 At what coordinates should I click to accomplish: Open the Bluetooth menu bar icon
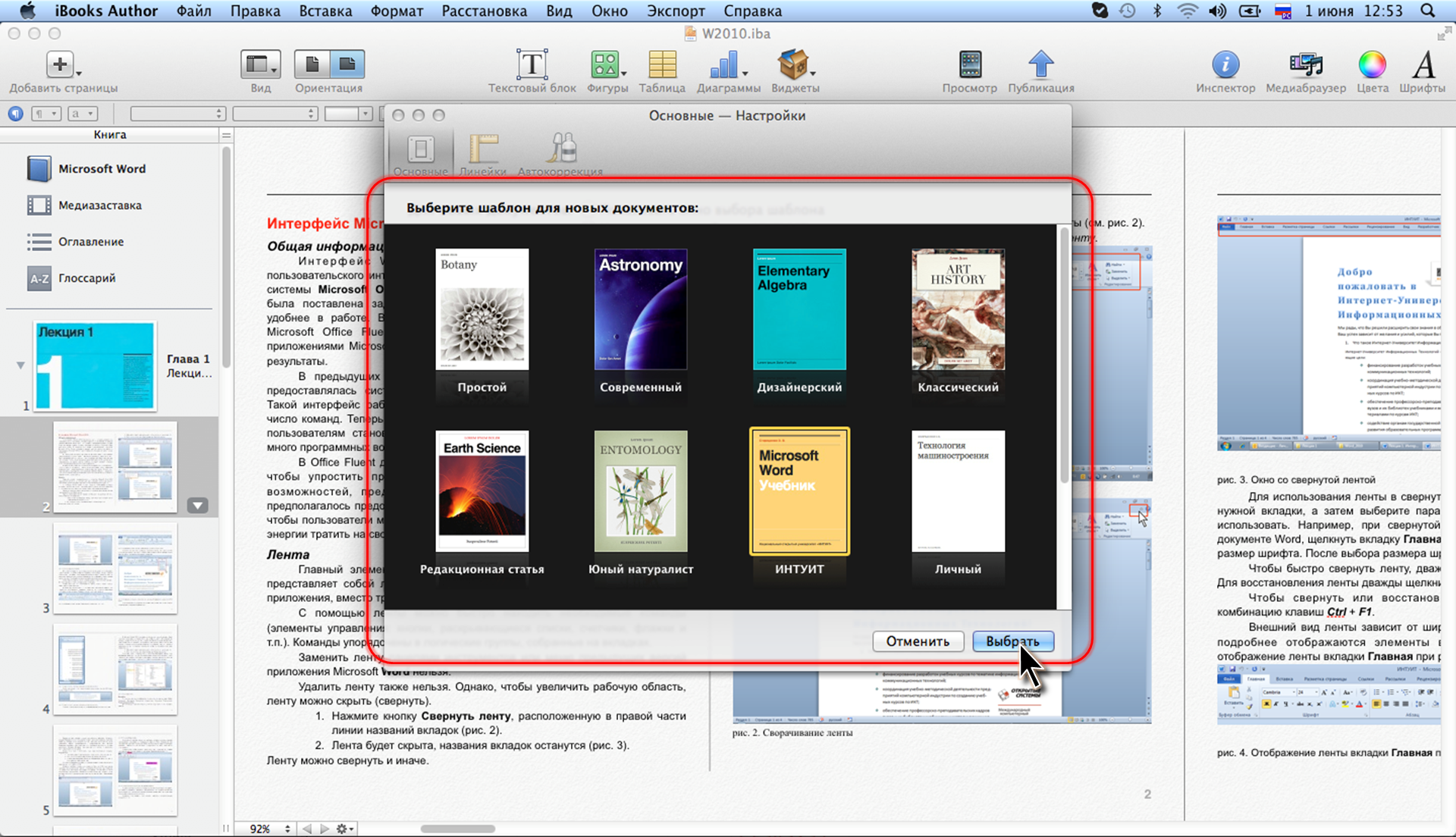click(x=1157, y=11)
